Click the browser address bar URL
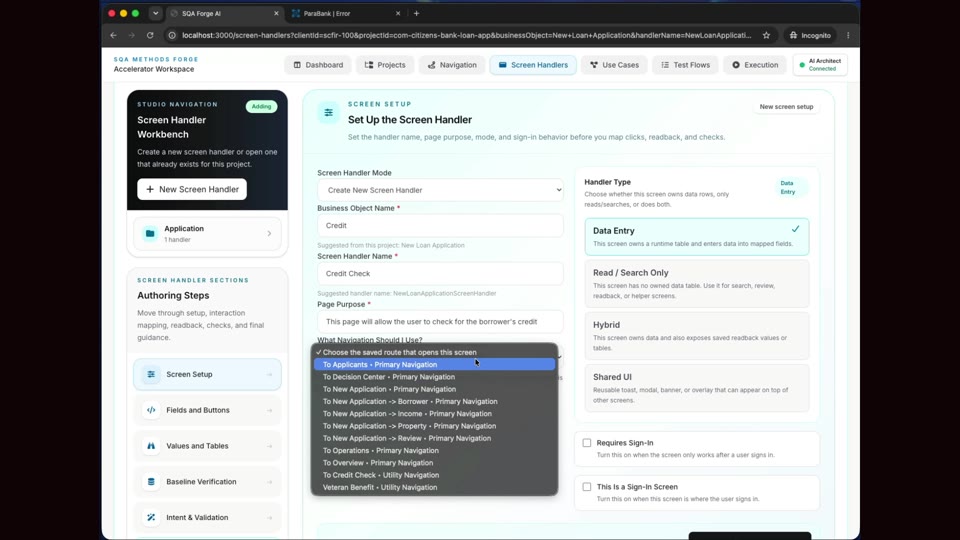Viewport: 960px width, 540px height. point(467,36)
